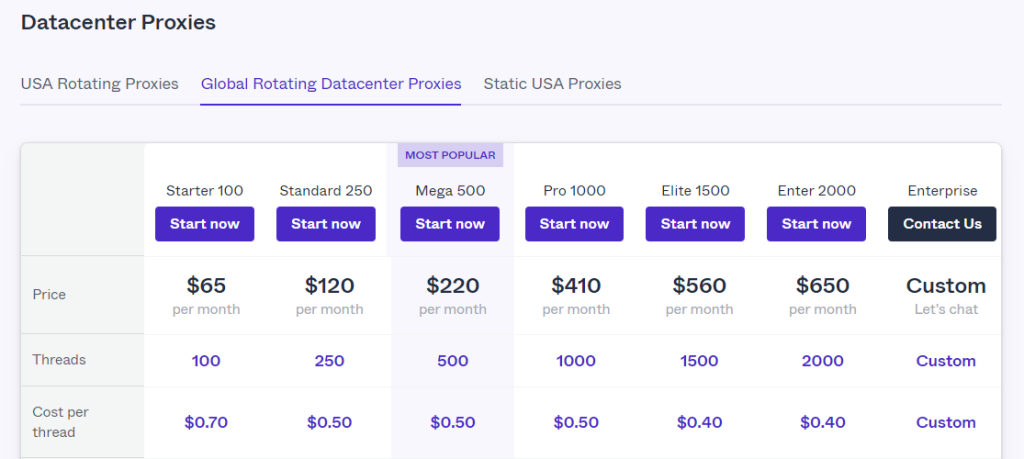Click the Enterprise plan name
The image size is (1024, 459).
pos(942,190)
